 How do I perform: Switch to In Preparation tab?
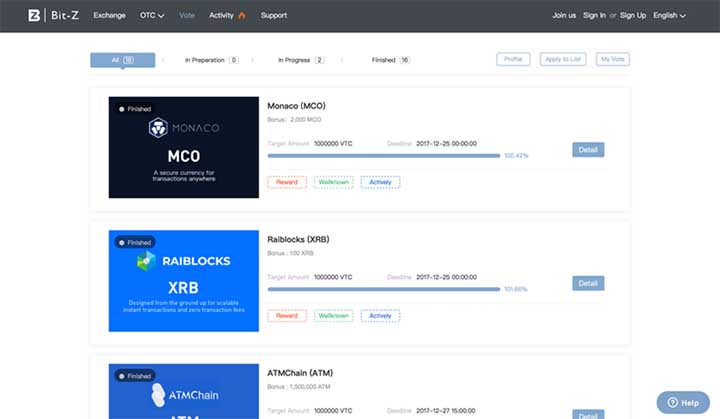pyautogui.click(x=212, y=60)
